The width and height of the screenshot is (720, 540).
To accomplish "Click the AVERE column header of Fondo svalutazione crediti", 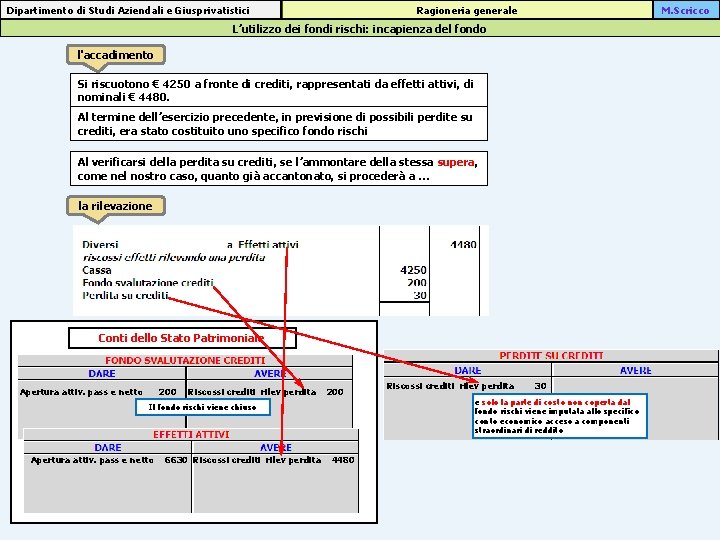I will [x=270, y=373].
